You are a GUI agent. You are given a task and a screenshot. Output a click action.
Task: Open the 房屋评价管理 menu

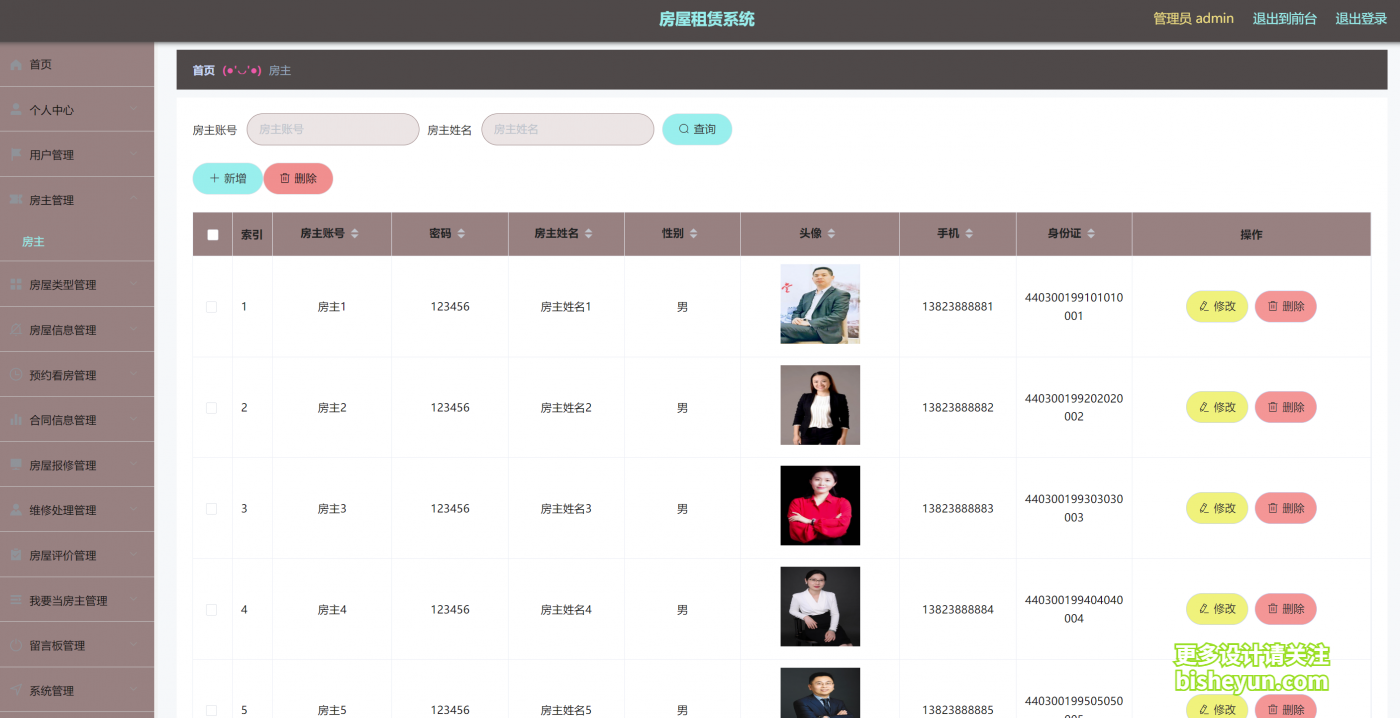click(x=77, y=555)
